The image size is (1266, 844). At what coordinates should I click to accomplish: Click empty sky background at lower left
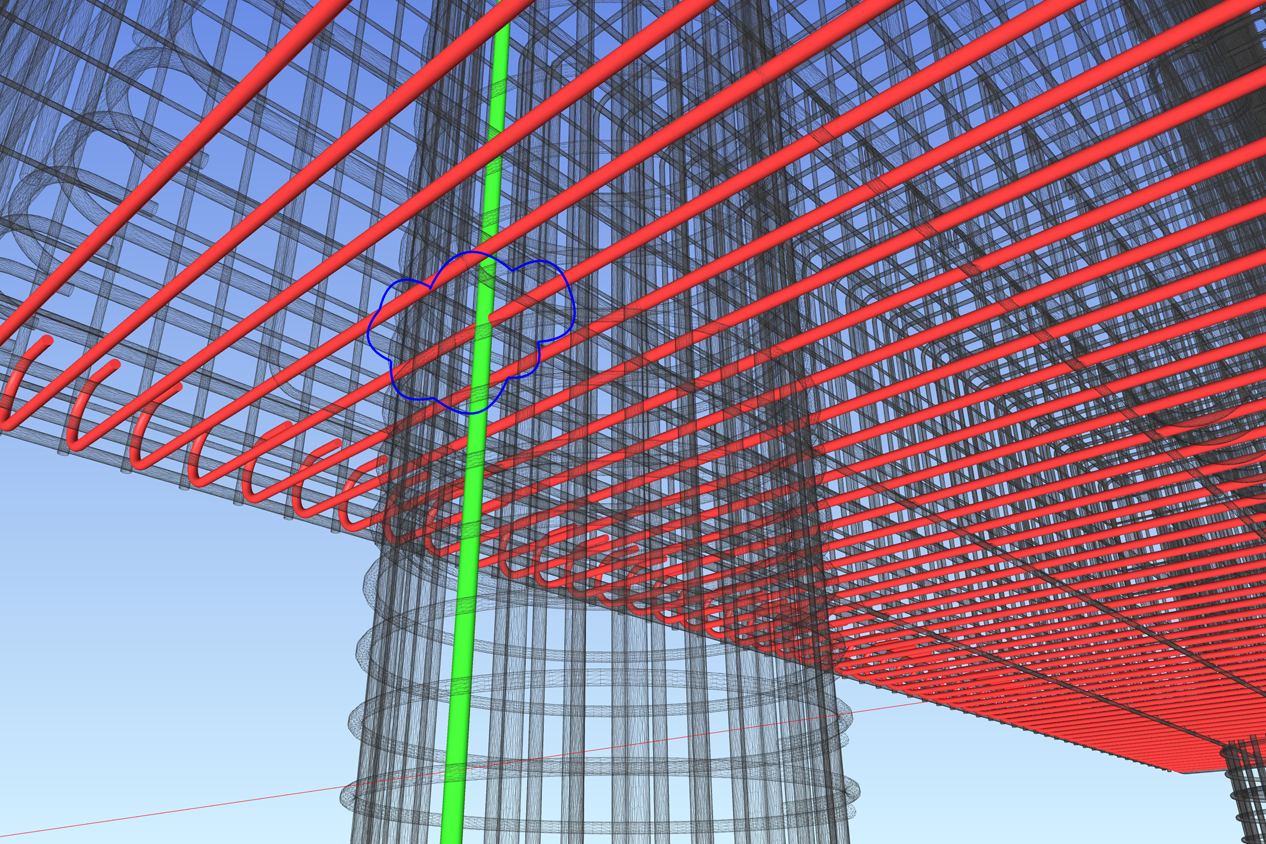tap(150, 650)
